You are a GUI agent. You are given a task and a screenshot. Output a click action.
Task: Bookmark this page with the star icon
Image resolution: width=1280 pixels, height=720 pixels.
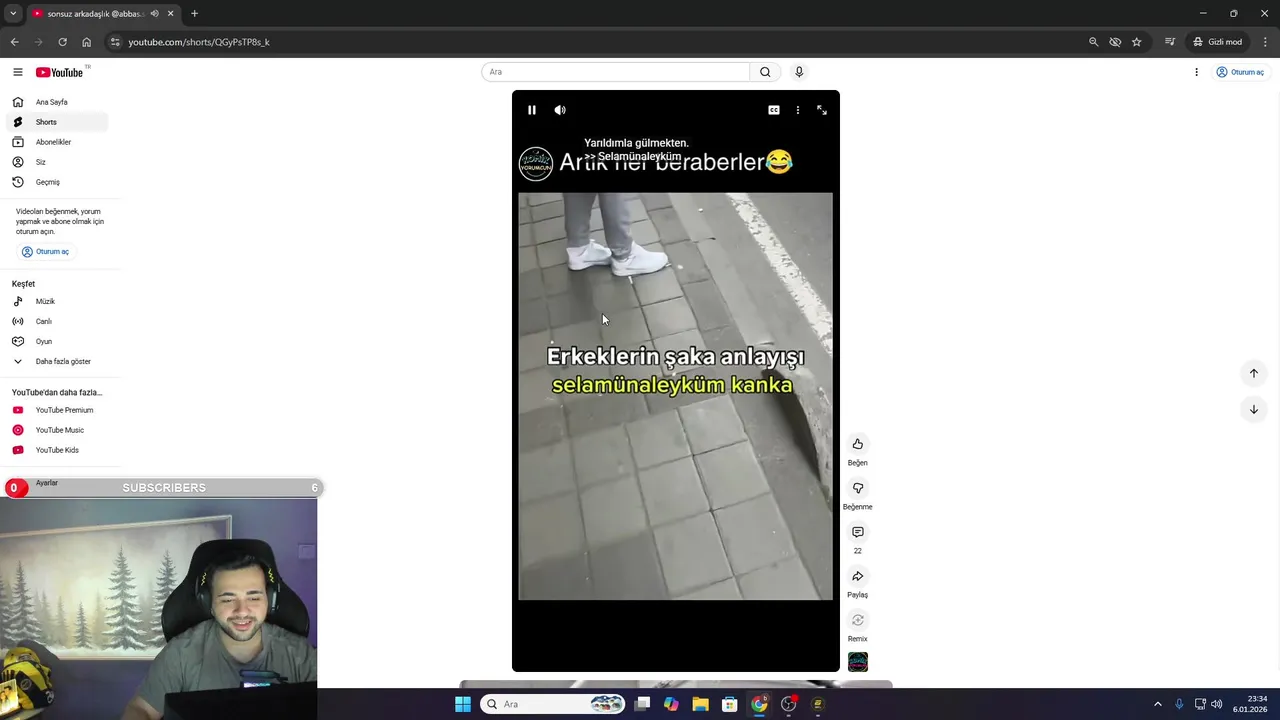pyautogui.click(x=1137, y=42)
